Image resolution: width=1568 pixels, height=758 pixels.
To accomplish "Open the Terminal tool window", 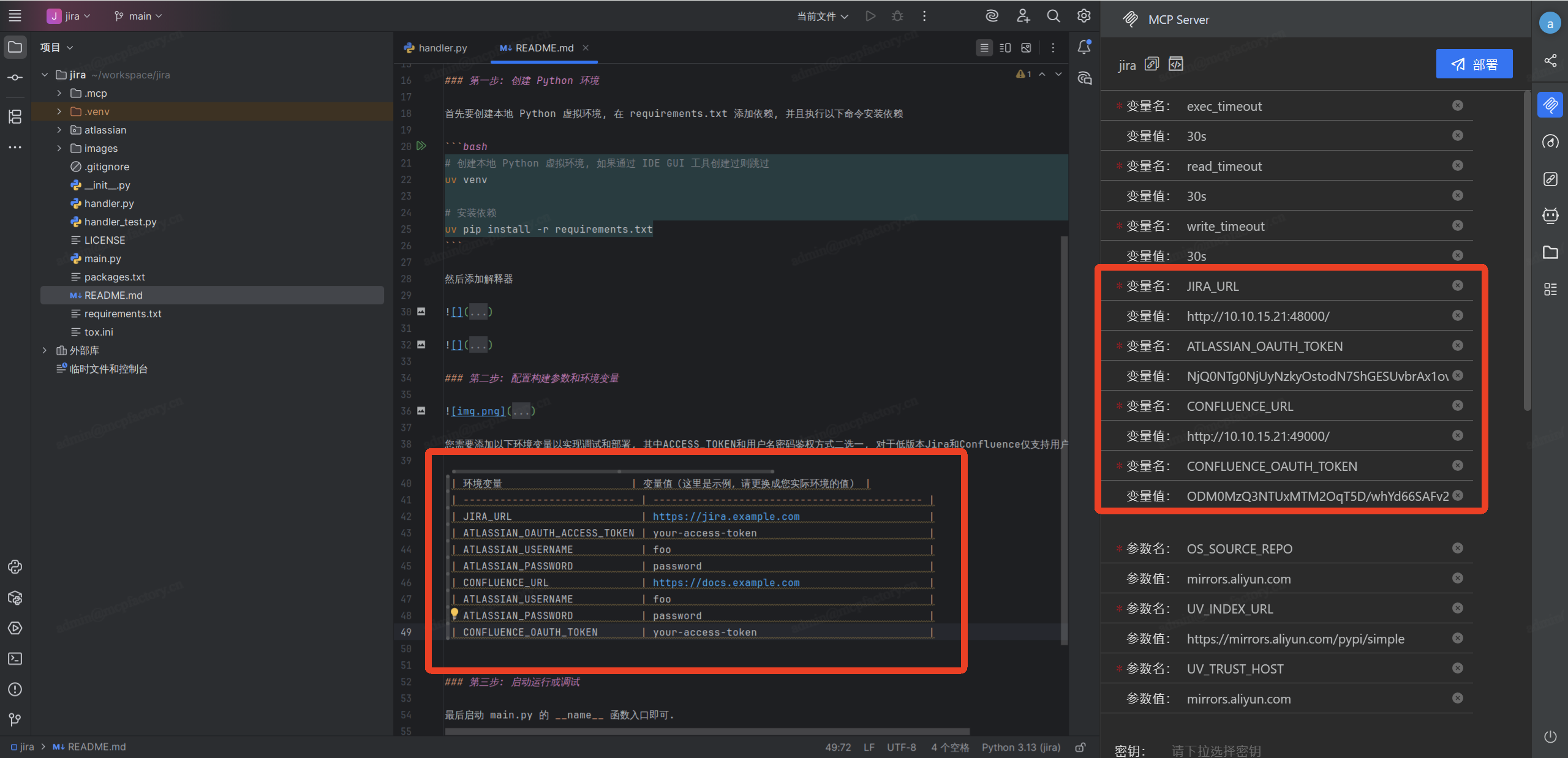I will click(15, 659).
